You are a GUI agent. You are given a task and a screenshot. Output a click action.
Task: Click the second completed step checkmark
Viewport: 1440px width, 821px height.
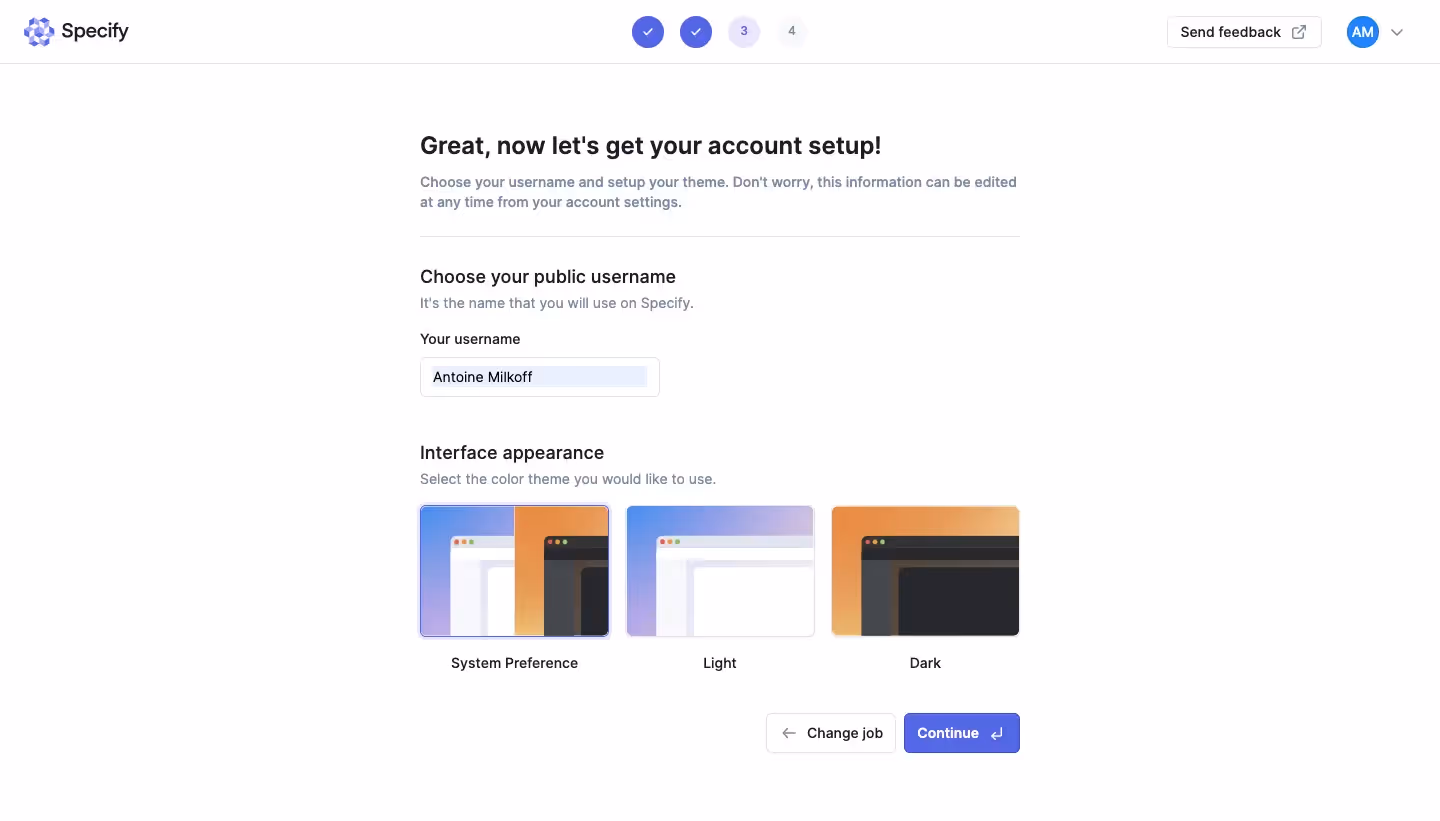click(696, 31)
